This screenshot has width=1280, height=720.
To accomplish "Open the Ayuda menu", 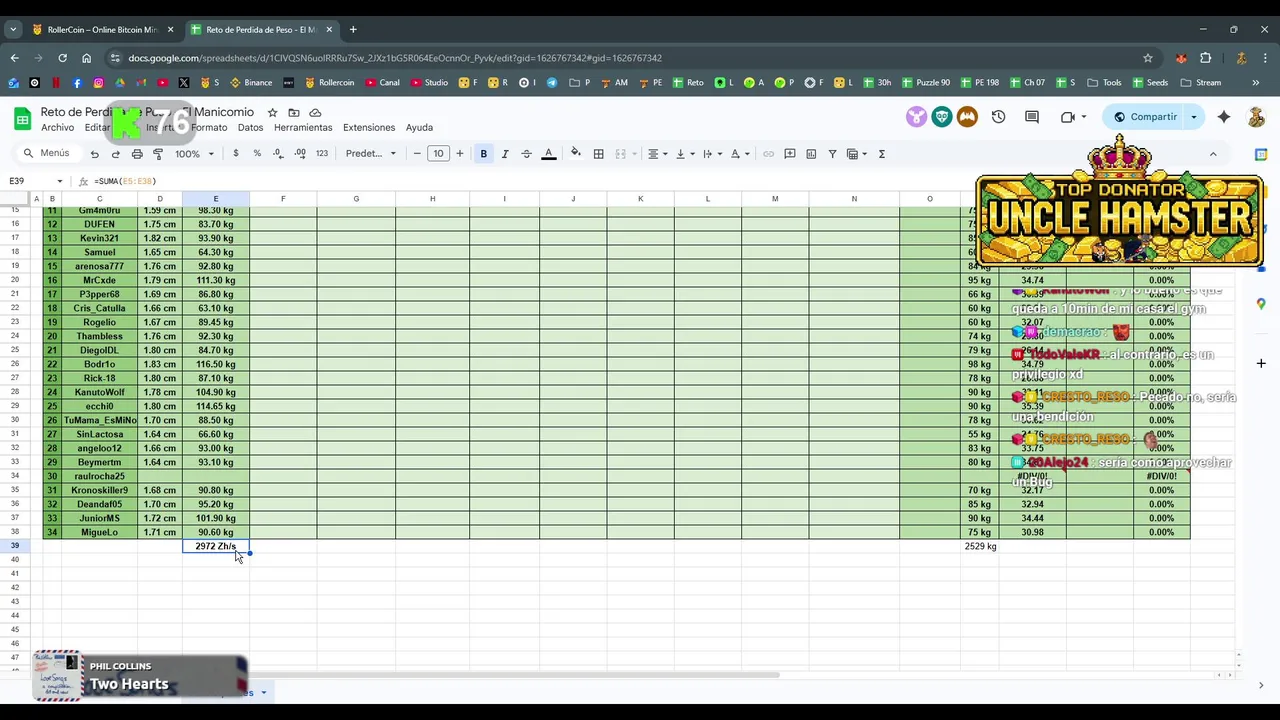I will (x=419, y=128).
